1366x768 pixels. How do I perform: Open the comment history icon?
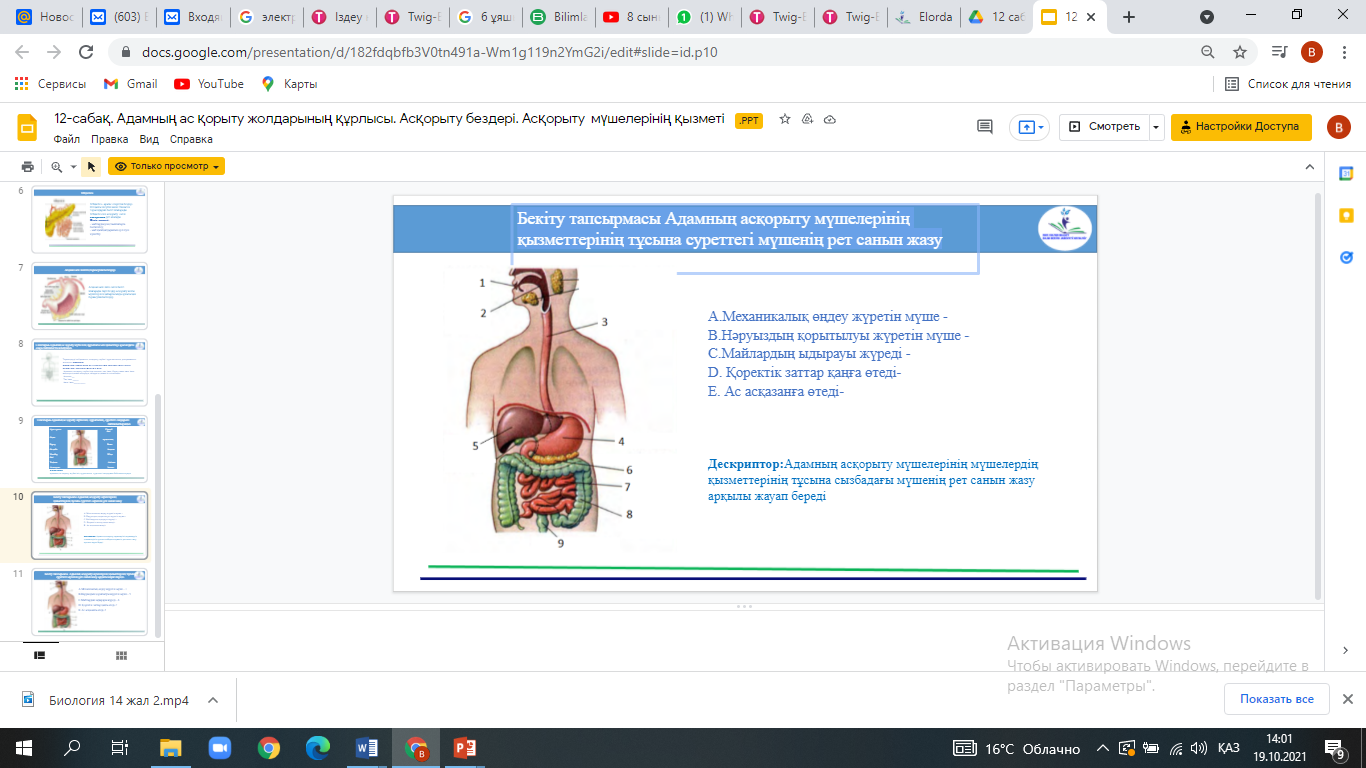click(985, 127)
